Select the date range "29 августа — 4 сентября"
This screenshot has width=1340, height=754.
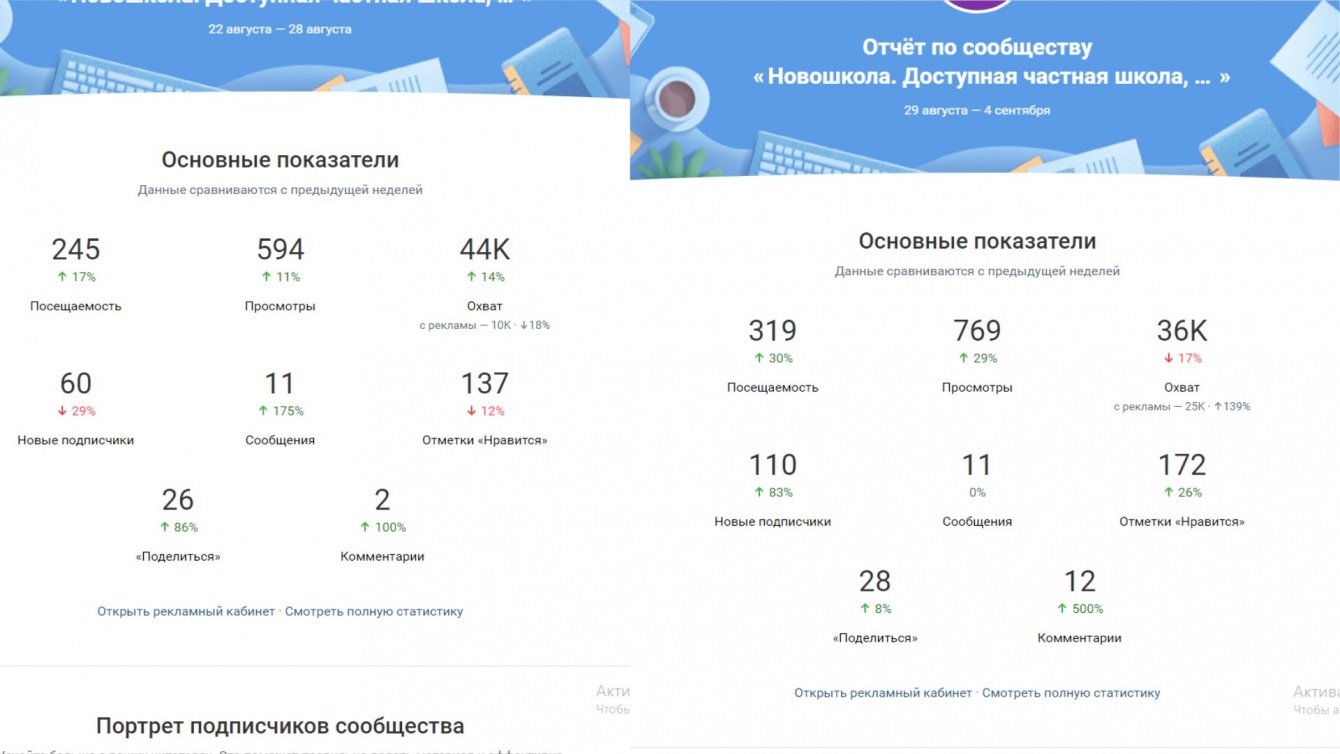coord(977,110)
